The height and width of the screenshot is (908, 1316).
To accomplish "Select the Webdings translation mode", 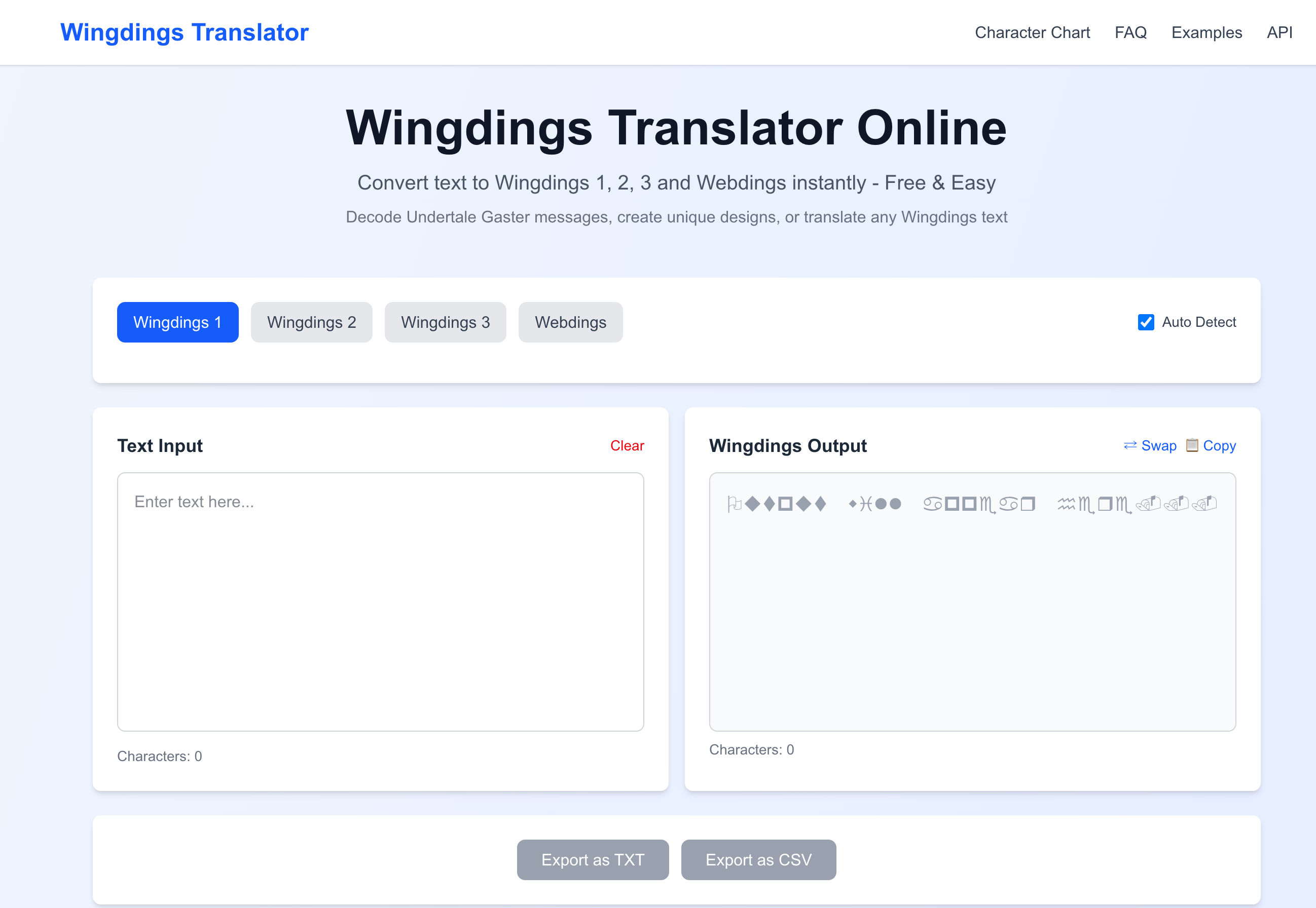I will tap(570, 322).
